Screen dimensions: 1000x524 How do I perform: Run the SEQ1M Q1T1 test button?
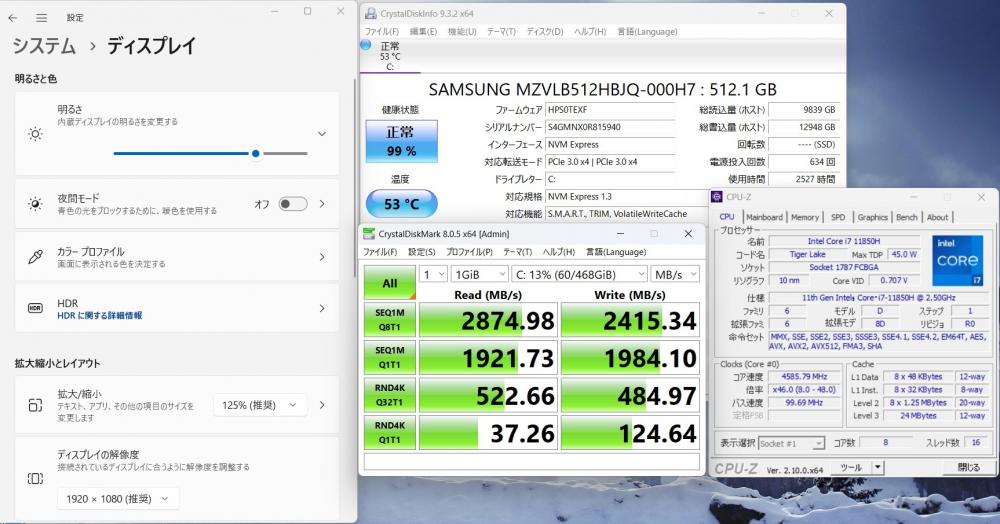[x=390, y=358]
